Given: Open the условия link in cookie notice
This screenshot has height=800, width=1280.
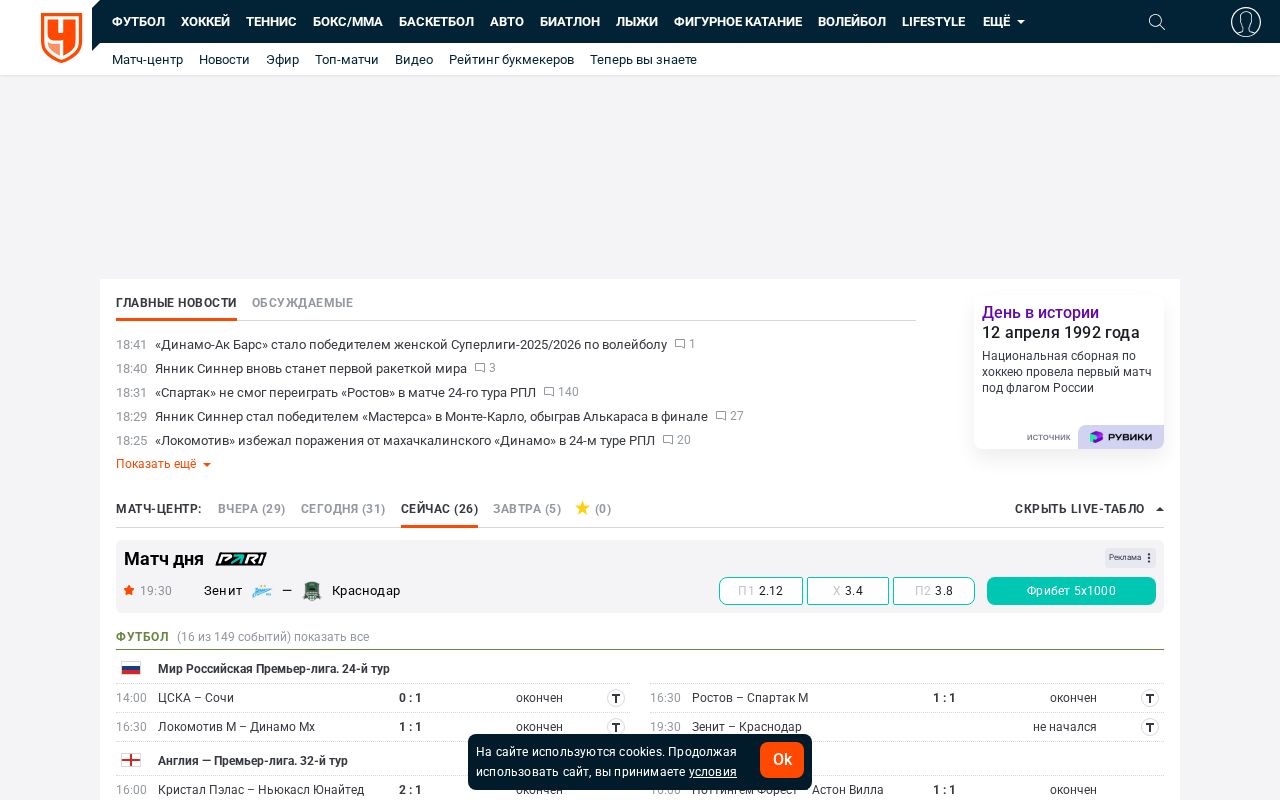Looking at the screenshot, I should click(x=713, y=772).
